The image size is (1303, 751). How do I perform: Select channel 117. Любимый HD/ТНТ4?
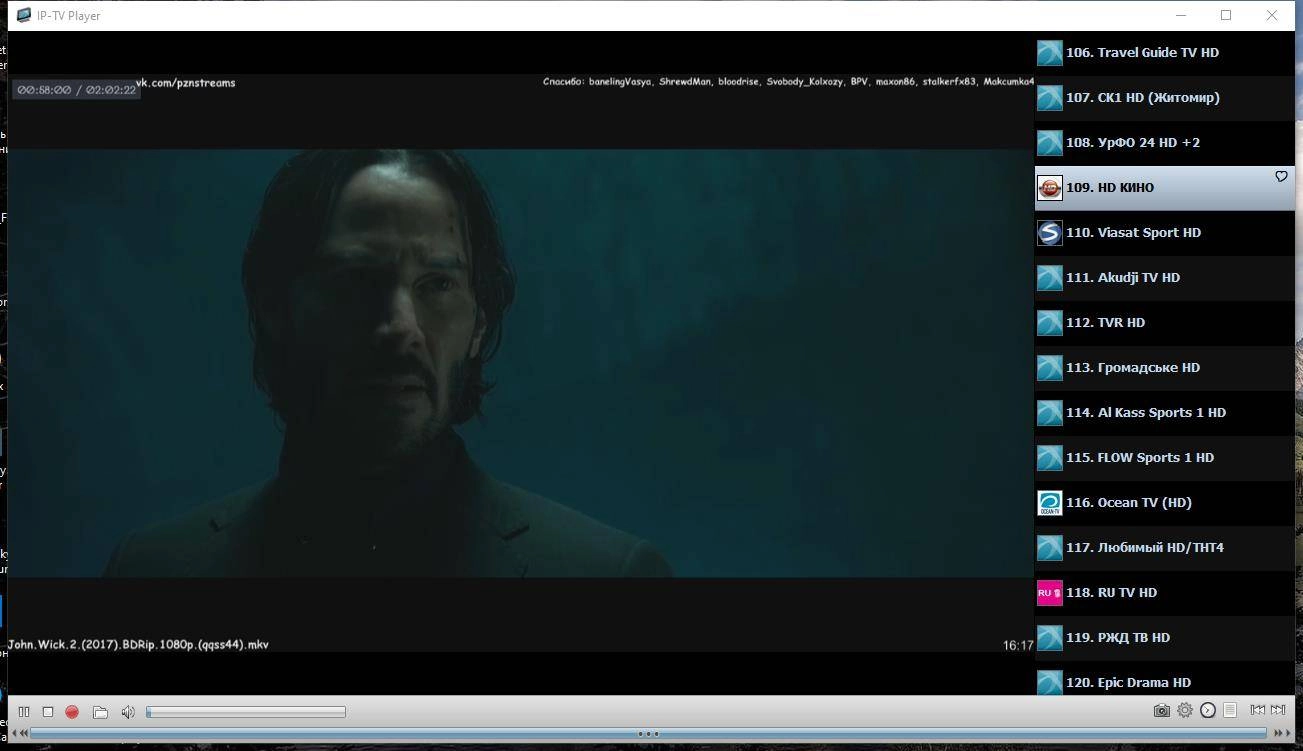click(x=1164, y=548)
